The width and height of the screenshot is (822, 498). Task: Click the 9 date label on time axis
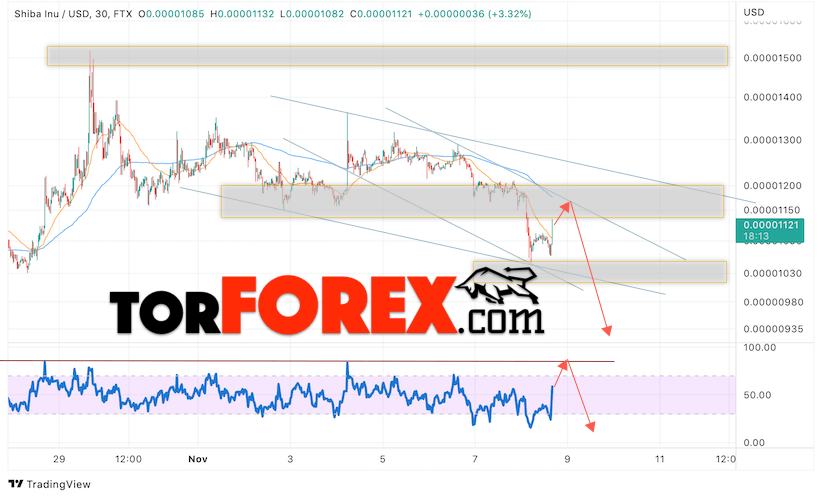tap(567, 459)
